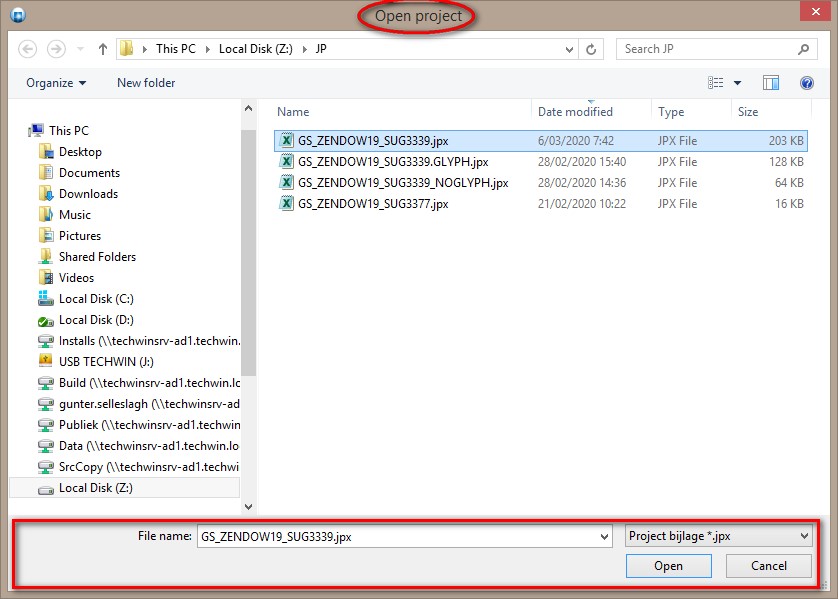Click the navigation pane scroll up arrow
Image resolution: width=838 pixels, height=599 pixels.
coord(249,108)
